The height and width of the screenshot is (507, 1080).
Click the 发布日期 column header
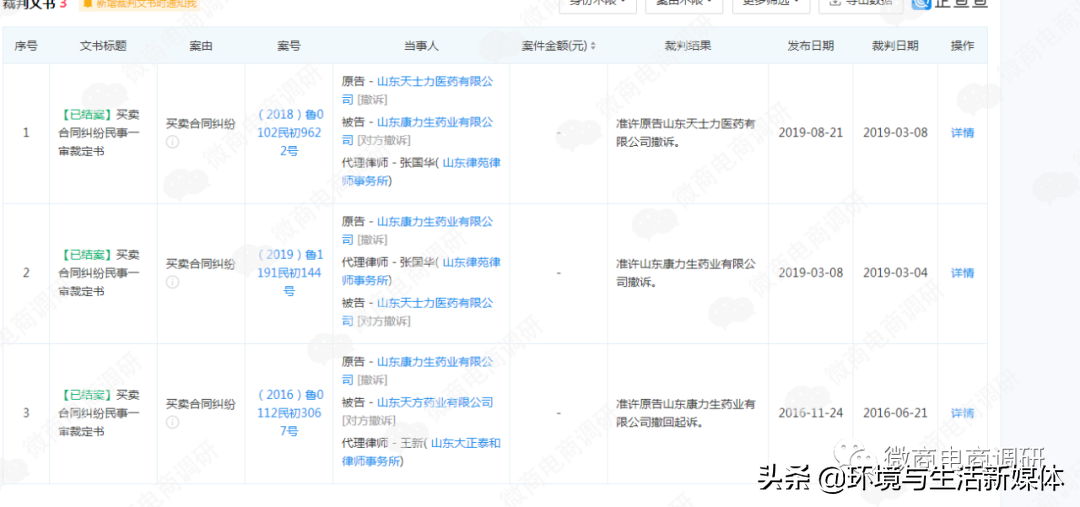tap(811, 46)
